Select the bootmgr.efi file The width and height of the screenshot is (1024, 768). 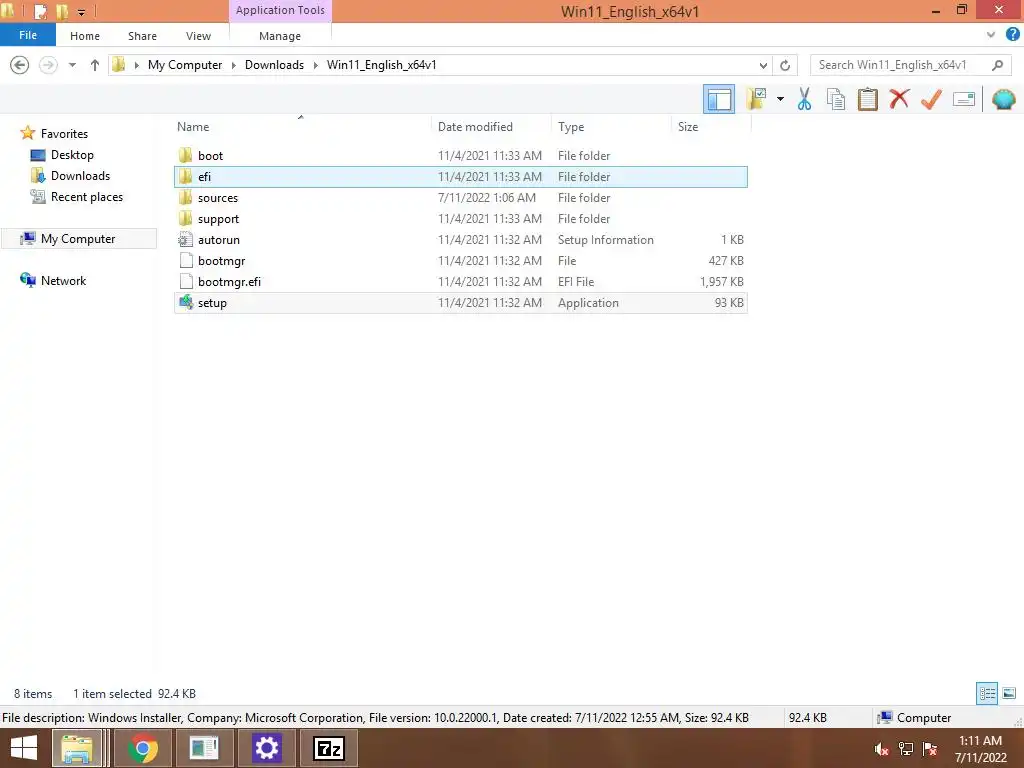coord(460,281)
